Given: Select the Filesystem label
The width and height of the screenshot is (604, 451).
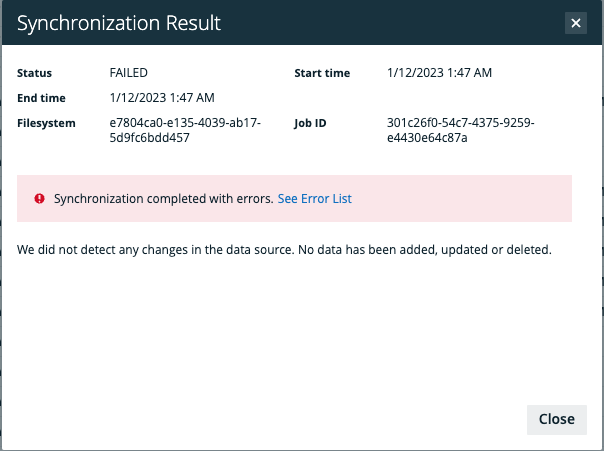Looking at the screenshot, I should pos(47,123).
